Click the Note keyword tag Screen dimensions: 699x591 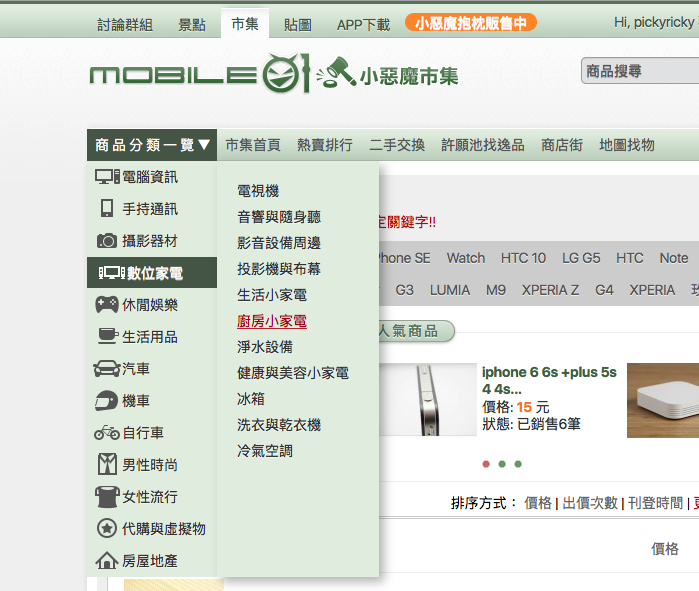(674, 258)
